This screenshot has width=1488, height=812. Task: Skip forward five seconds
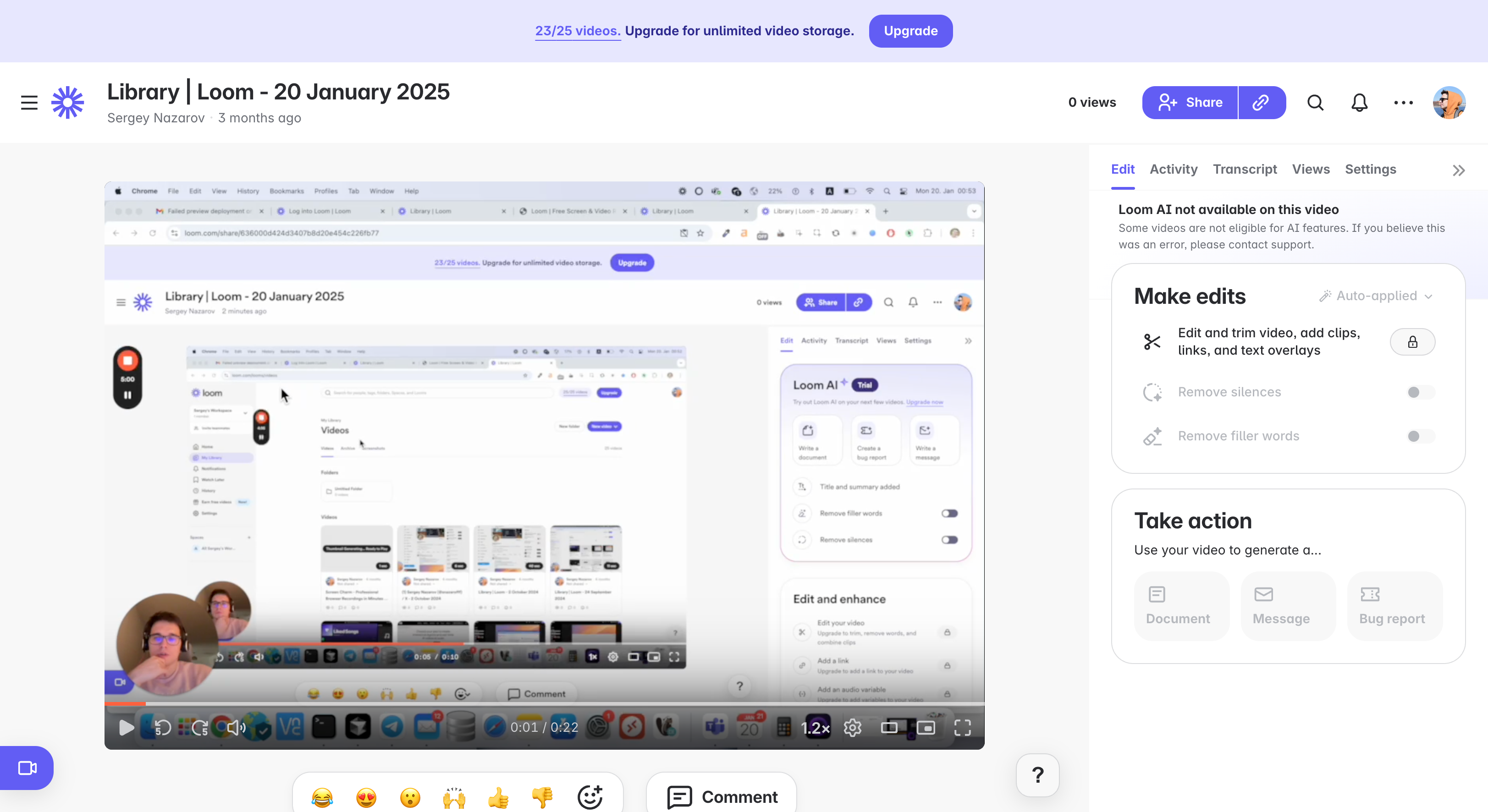pyautogui.click(x=200, y=728)
